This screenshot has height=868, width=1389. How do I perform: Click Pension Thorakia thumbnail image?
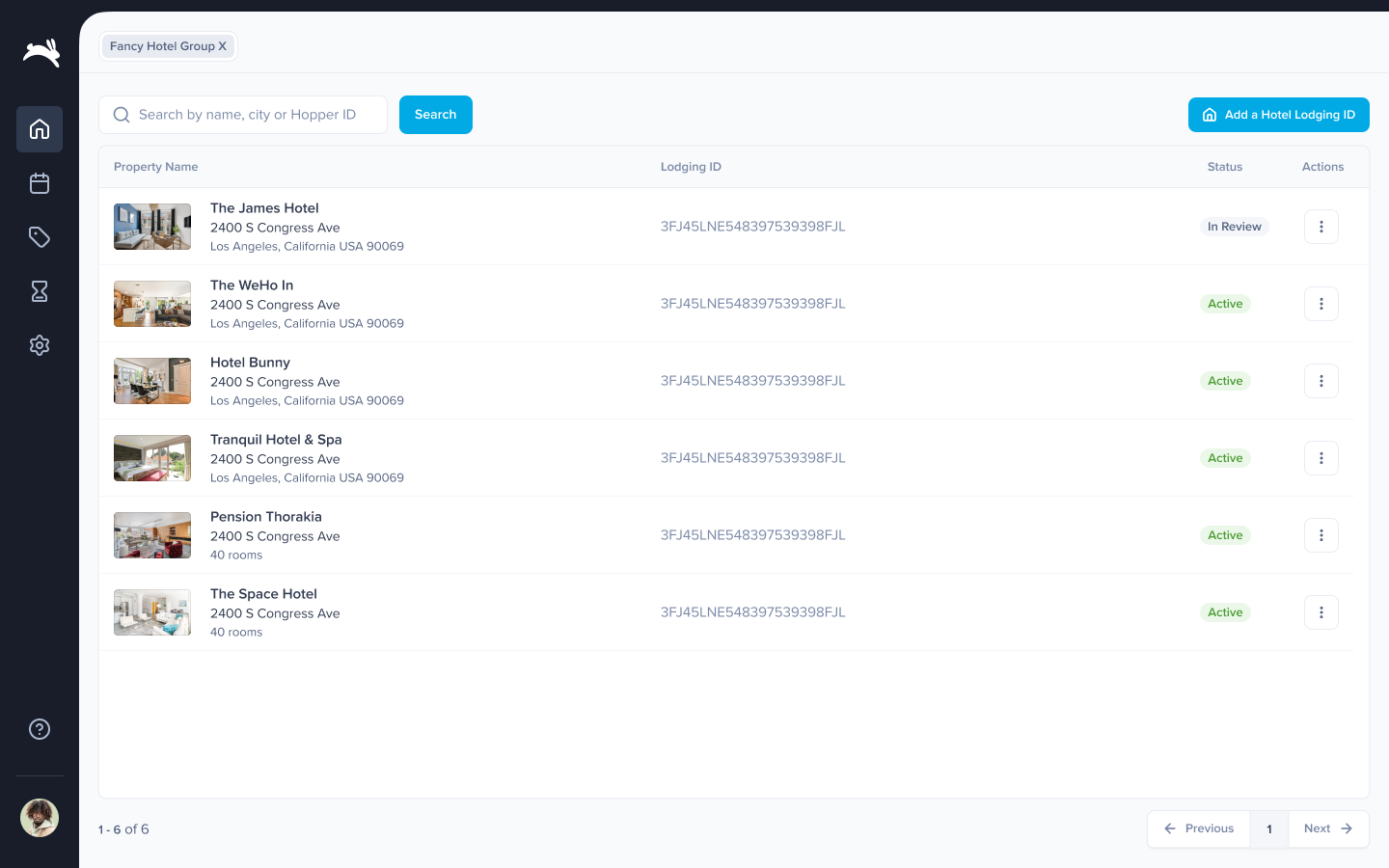coord(152,535)
